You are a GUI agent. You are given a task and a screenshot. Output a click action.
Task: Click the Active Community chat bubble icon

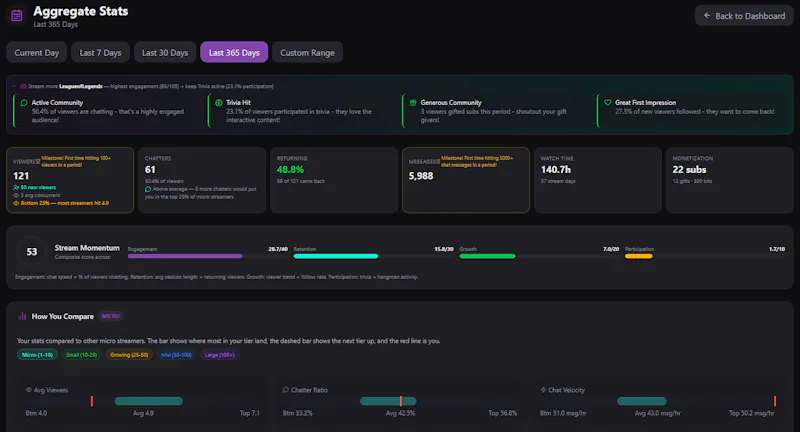point(24,103)
